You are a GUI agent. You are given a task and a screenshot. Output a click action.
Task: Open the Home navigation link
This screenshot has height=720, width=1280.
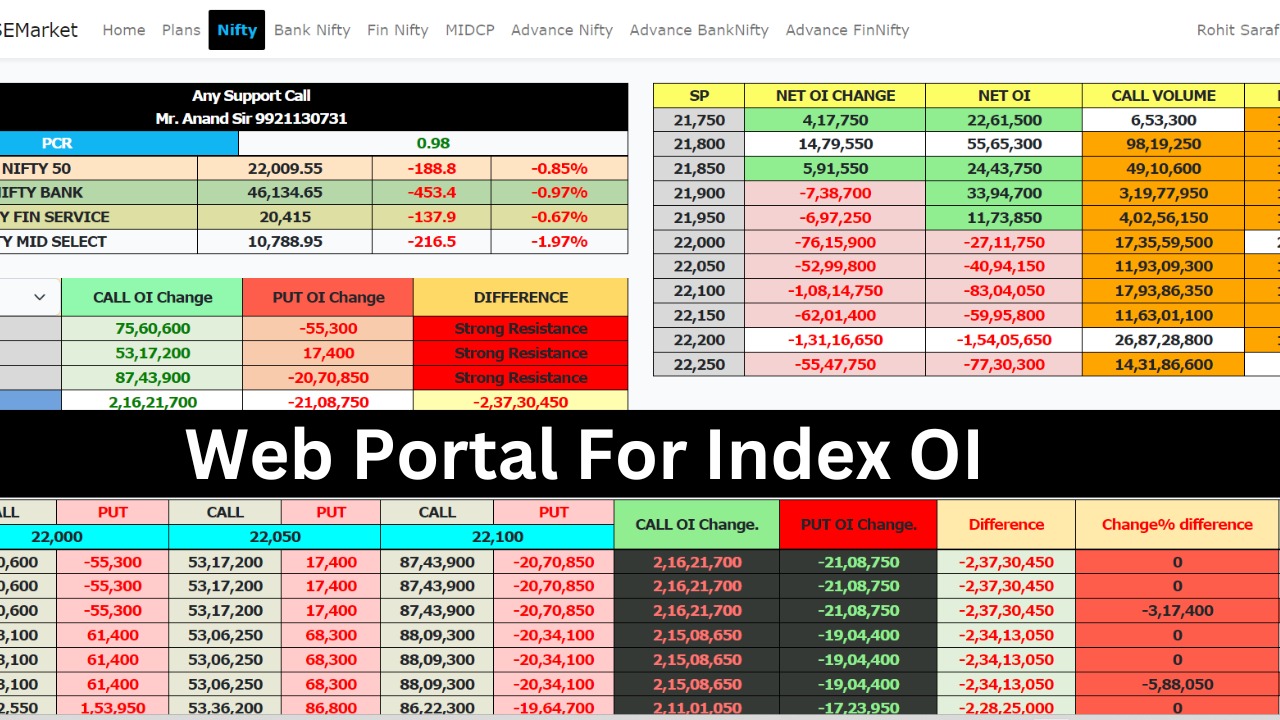point(123,30)
